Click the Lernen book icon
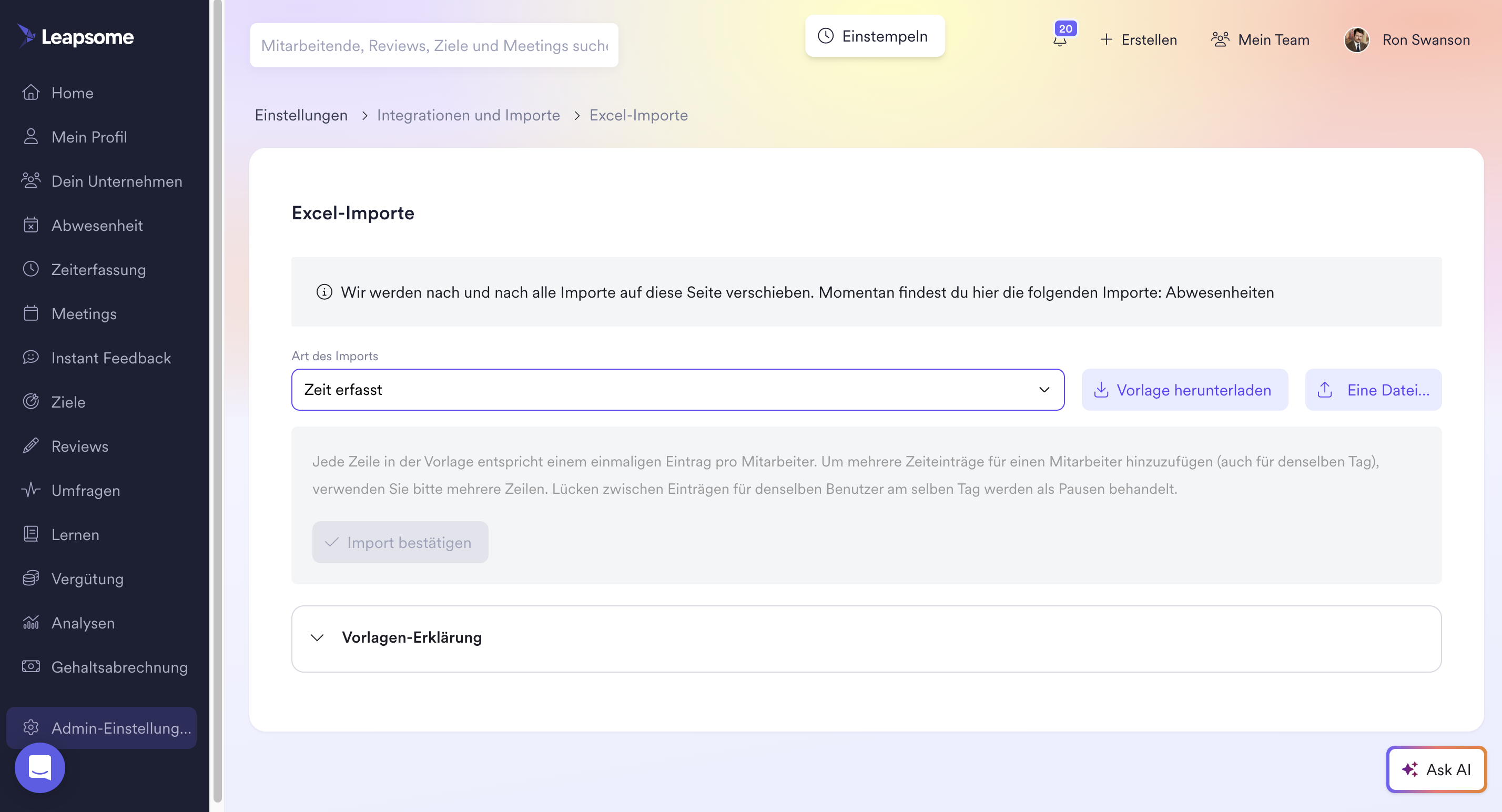This screenshot has width=1502, height=812. [31, 534]
